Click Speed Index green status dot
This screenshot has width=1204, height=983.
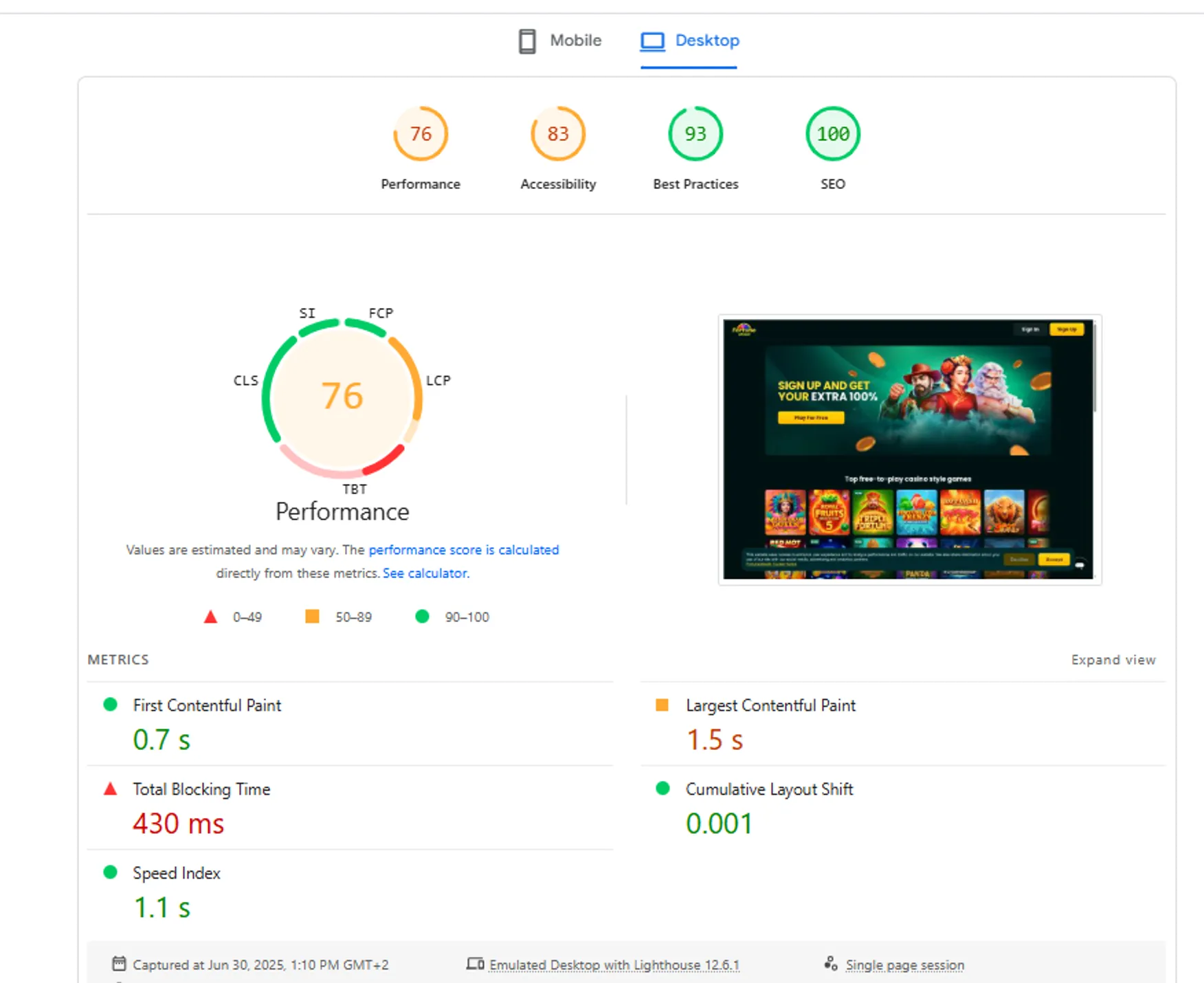(x=110, y=872)
